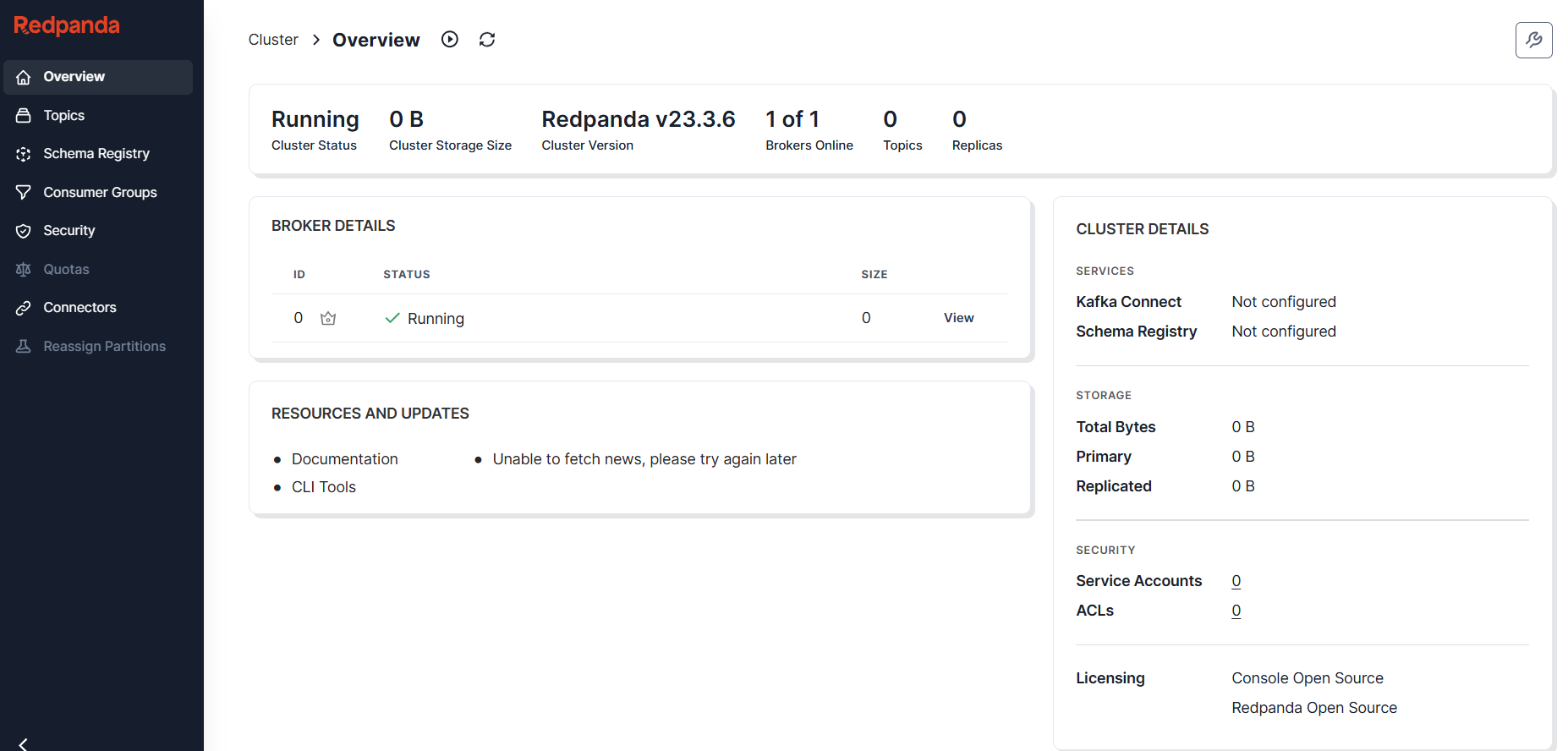Click the RESOURCES AND UPDATES heading
The height and width of the screenshot is (751, 1568).
tap(370, 414)
